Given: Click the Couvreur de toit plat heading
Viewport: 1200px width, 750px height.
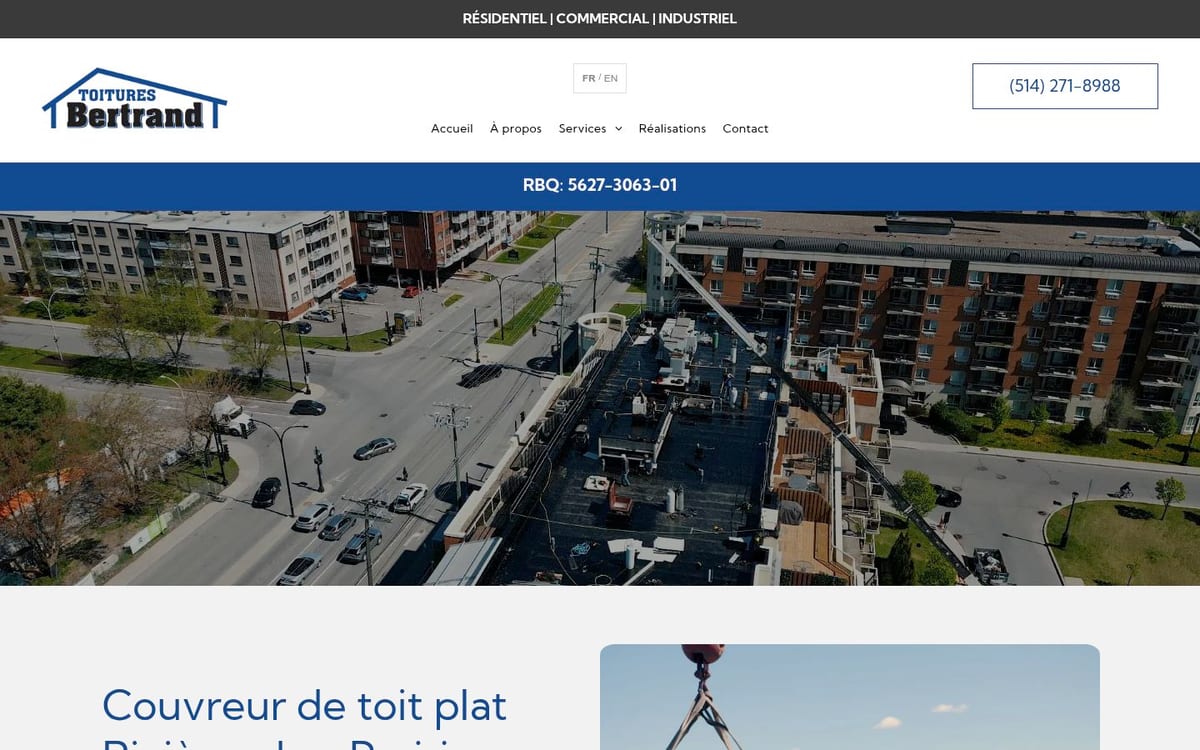Looking at the screenshot, I should (x=304, y=716).
